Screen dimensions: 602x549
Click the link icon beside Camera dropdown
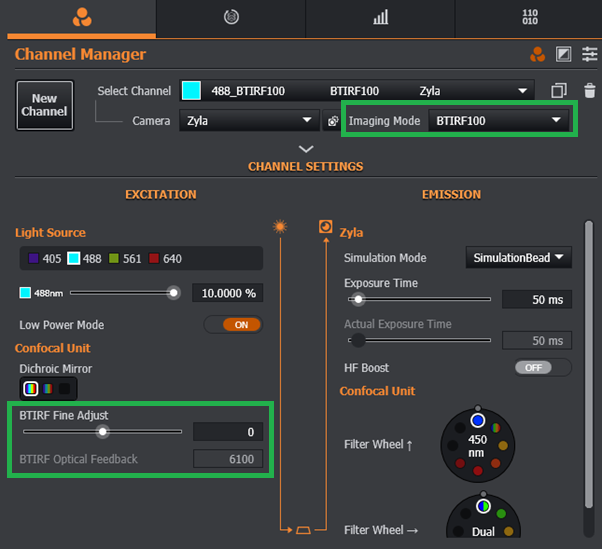tap(333, 121)
